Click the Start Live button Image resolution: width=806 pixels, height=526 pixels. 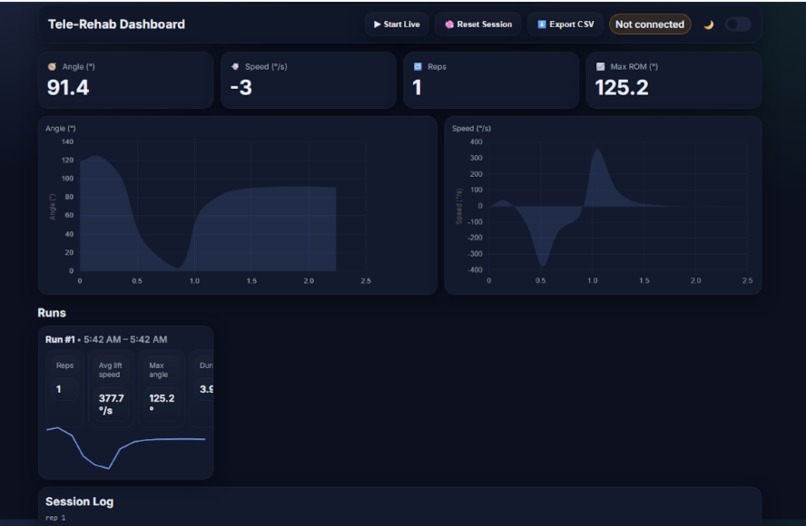pyautogui.click(x=396, y=24)
